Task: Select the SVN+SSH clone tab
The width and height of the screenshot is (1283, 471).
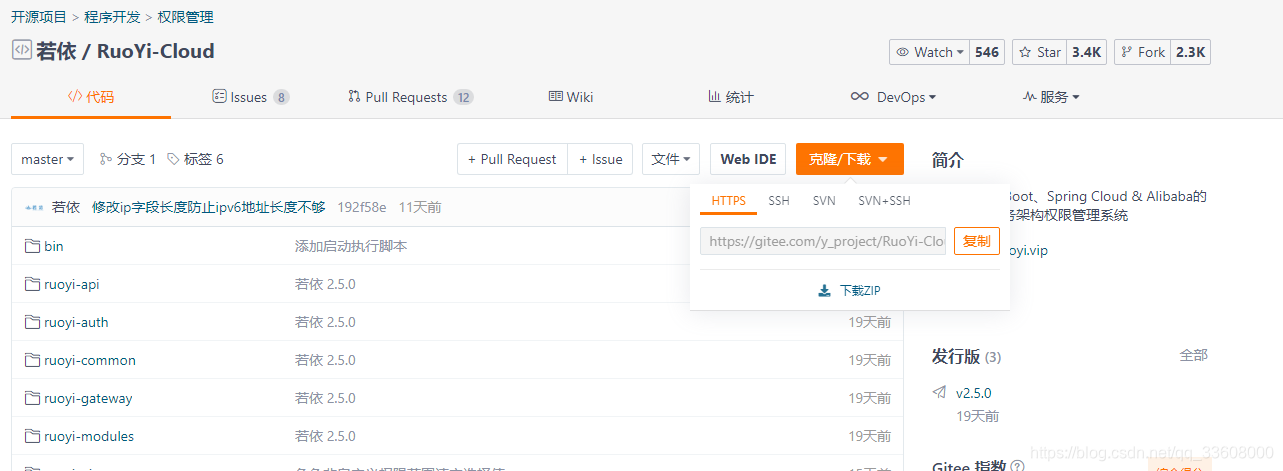Action: tap(884, 201)
